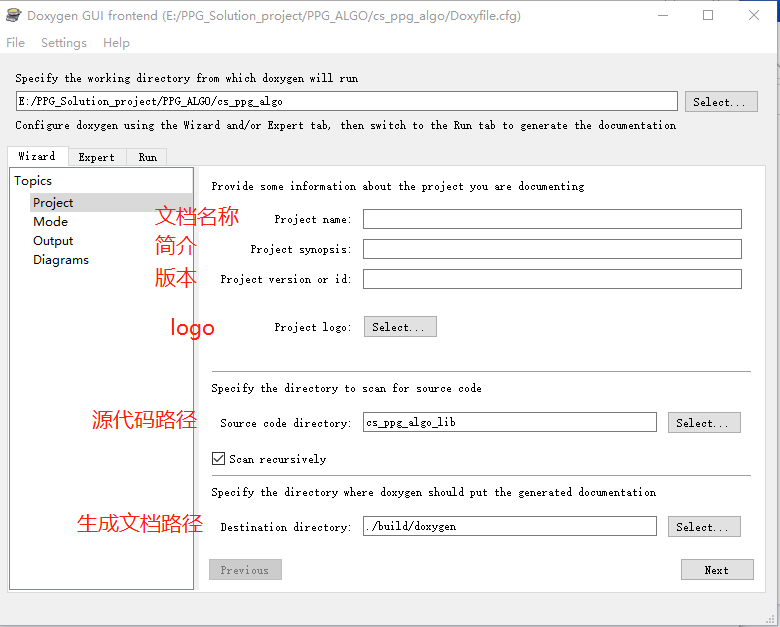780x627 pixels.
Task: Click Select button for Source code directory
Action: tap(704, 422)
